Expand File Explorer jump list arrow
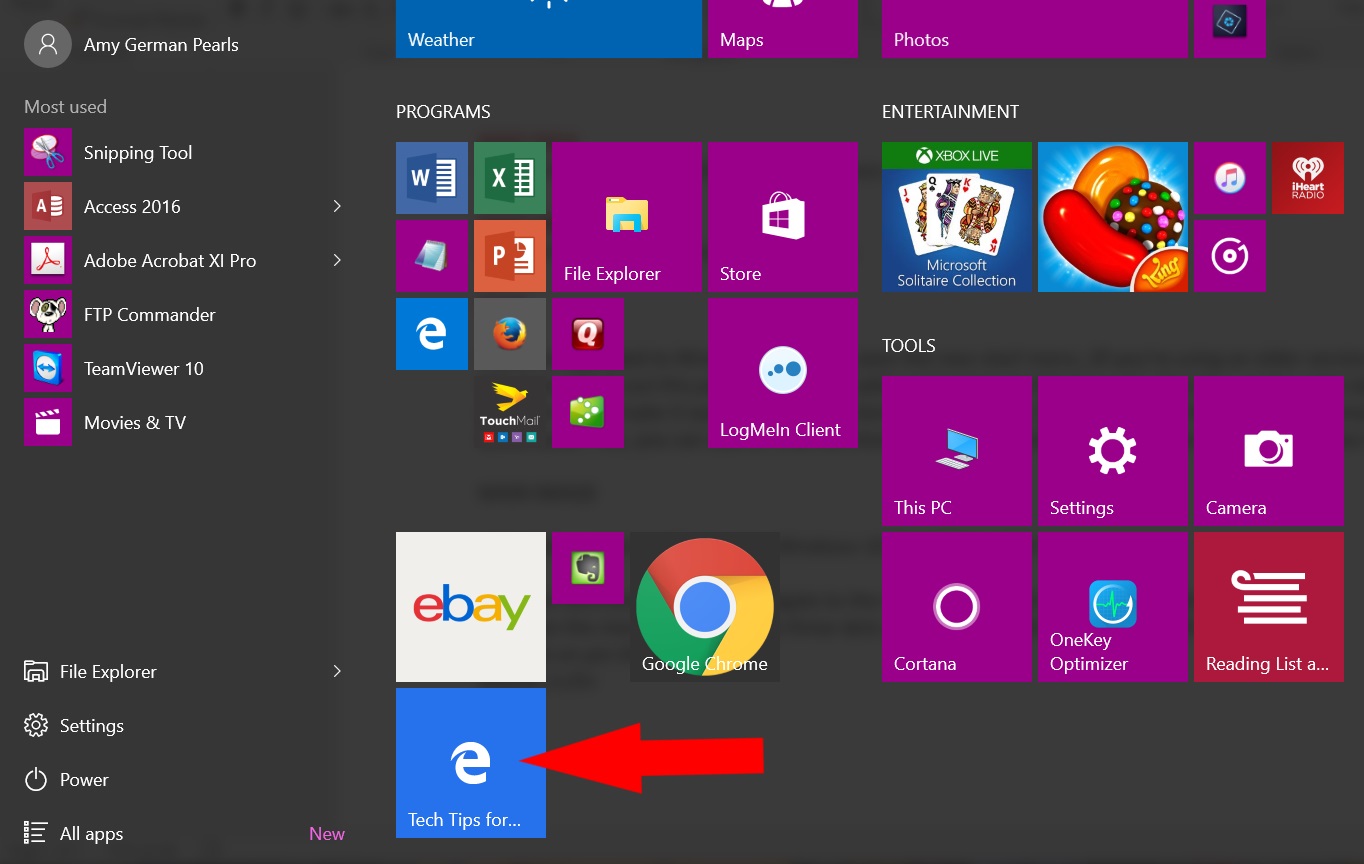This screenshot has height=864, width=1364. [x=337, y=671]
